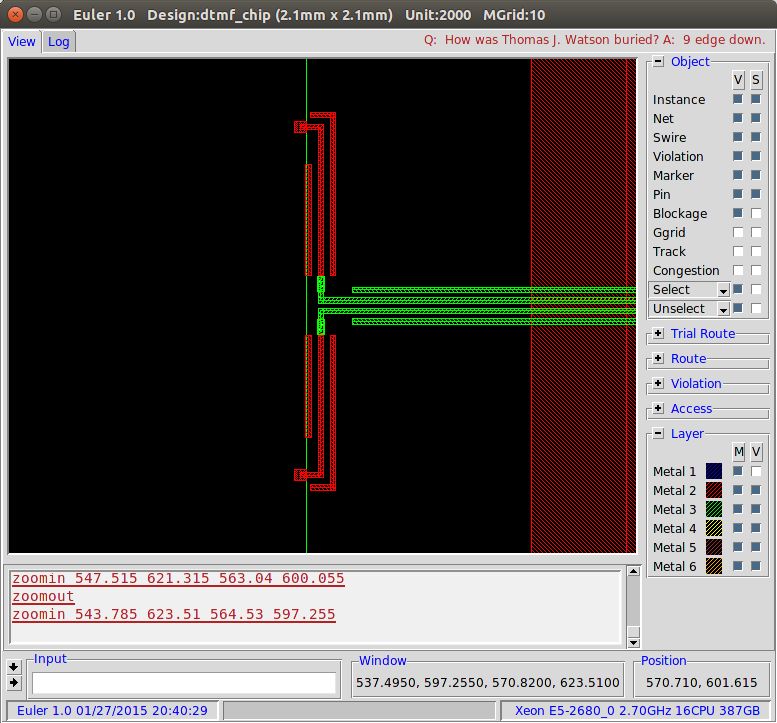
Task: Toggle Marker selectable checkbox
Action: 756,175
